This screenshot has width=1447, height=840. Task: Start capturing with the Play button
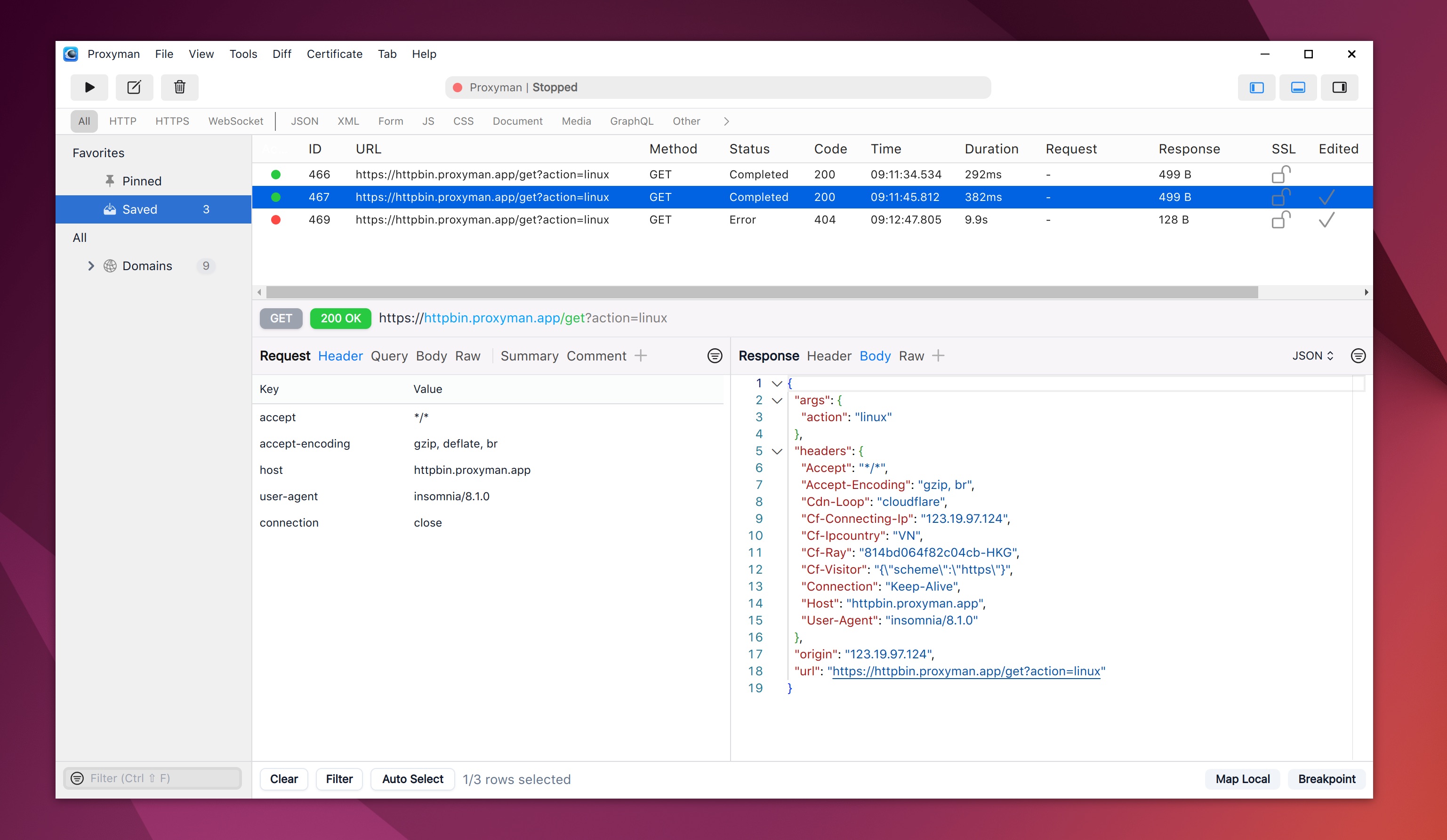pyautogui.click(x=89, y=87)
